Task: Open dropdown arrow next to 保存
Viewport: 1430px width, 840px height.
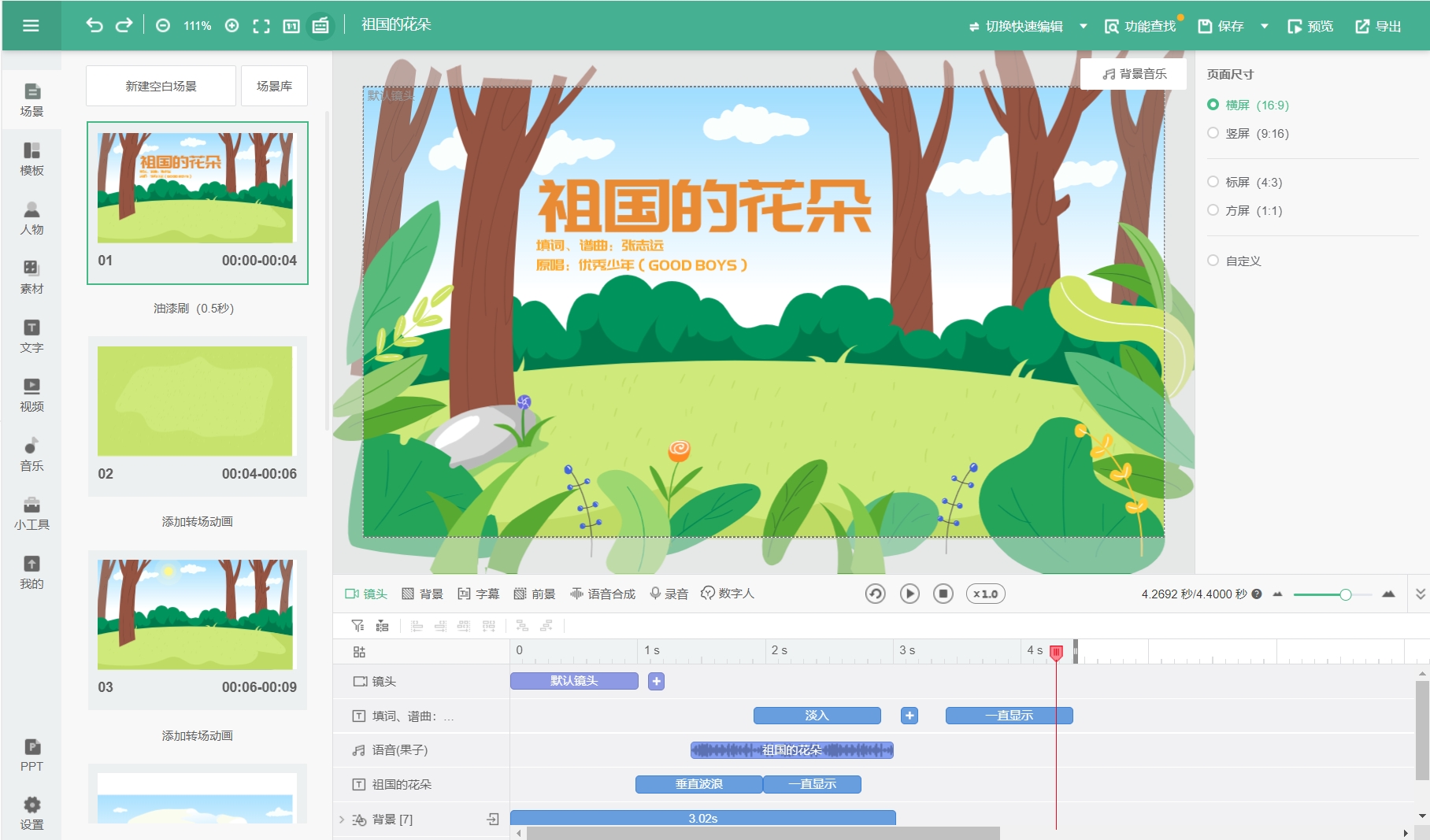Action: [1265, 26]
